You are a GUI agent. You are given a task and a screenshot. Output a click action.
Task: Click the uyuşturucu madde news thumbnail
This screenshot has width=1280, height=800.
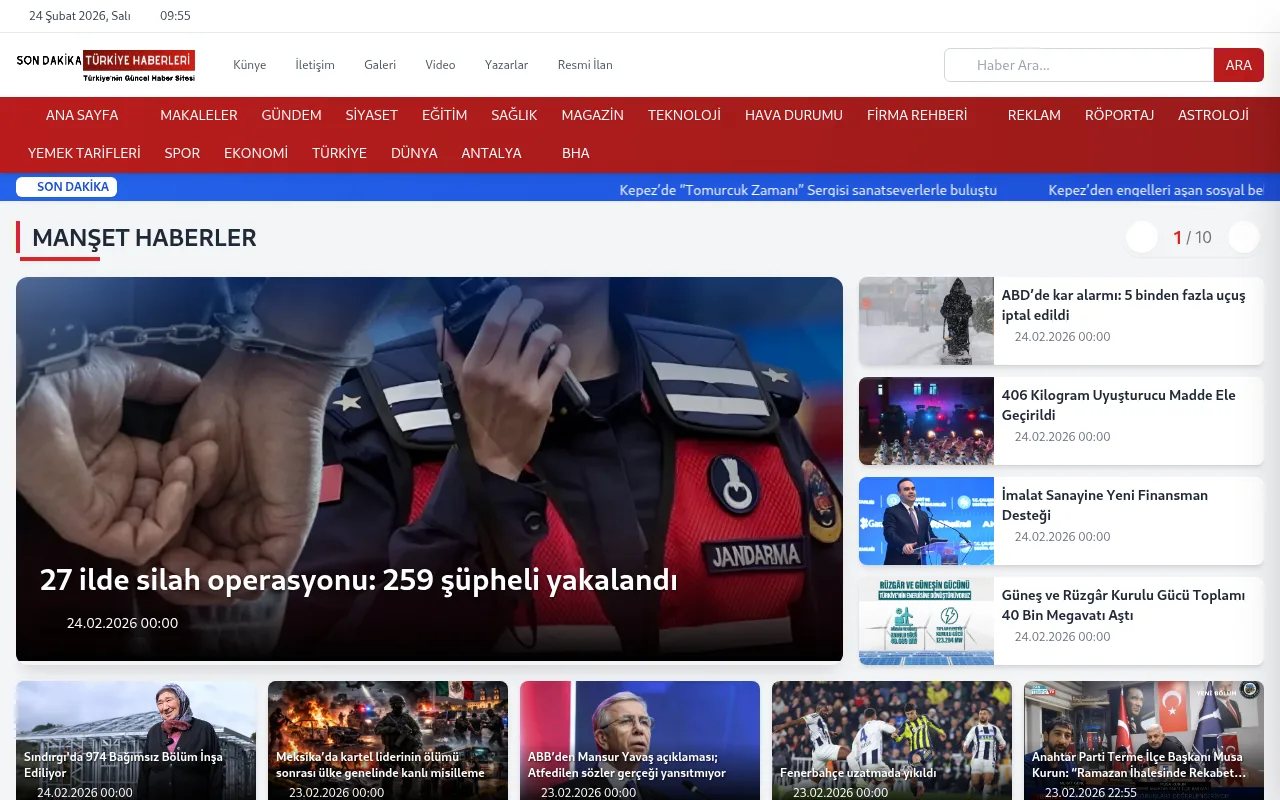click(x=926, y=421)
